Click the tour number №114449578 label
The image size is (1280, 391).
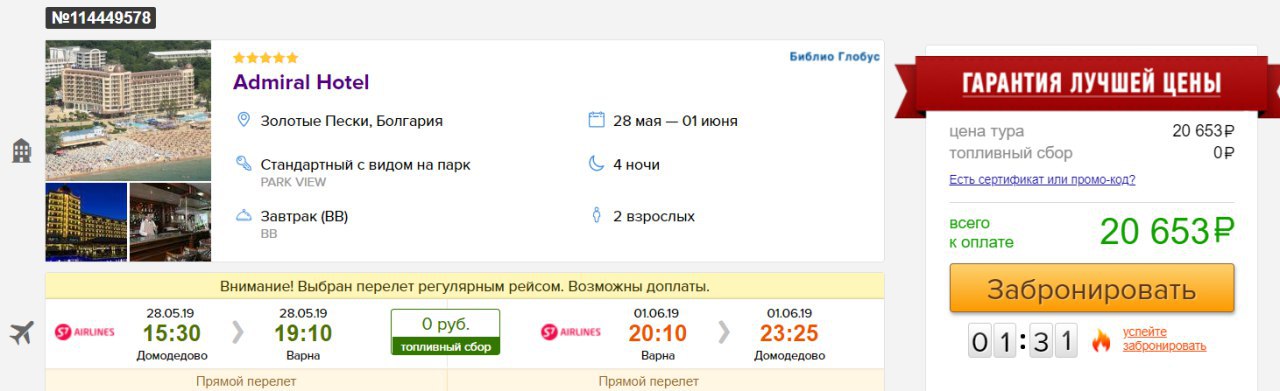point(100,17)
